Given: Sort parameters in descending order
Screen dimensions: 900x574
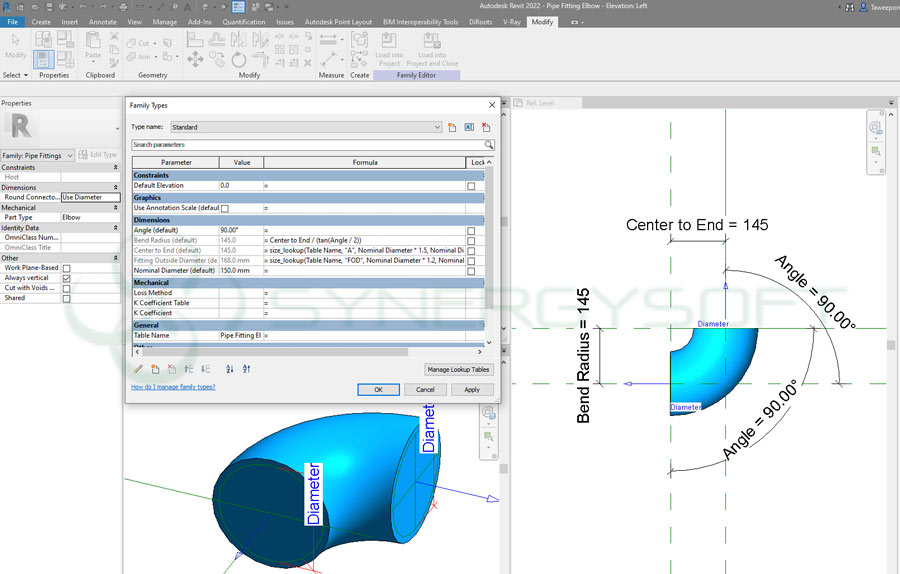Looking at the screenshot, I should coord(246,369).
